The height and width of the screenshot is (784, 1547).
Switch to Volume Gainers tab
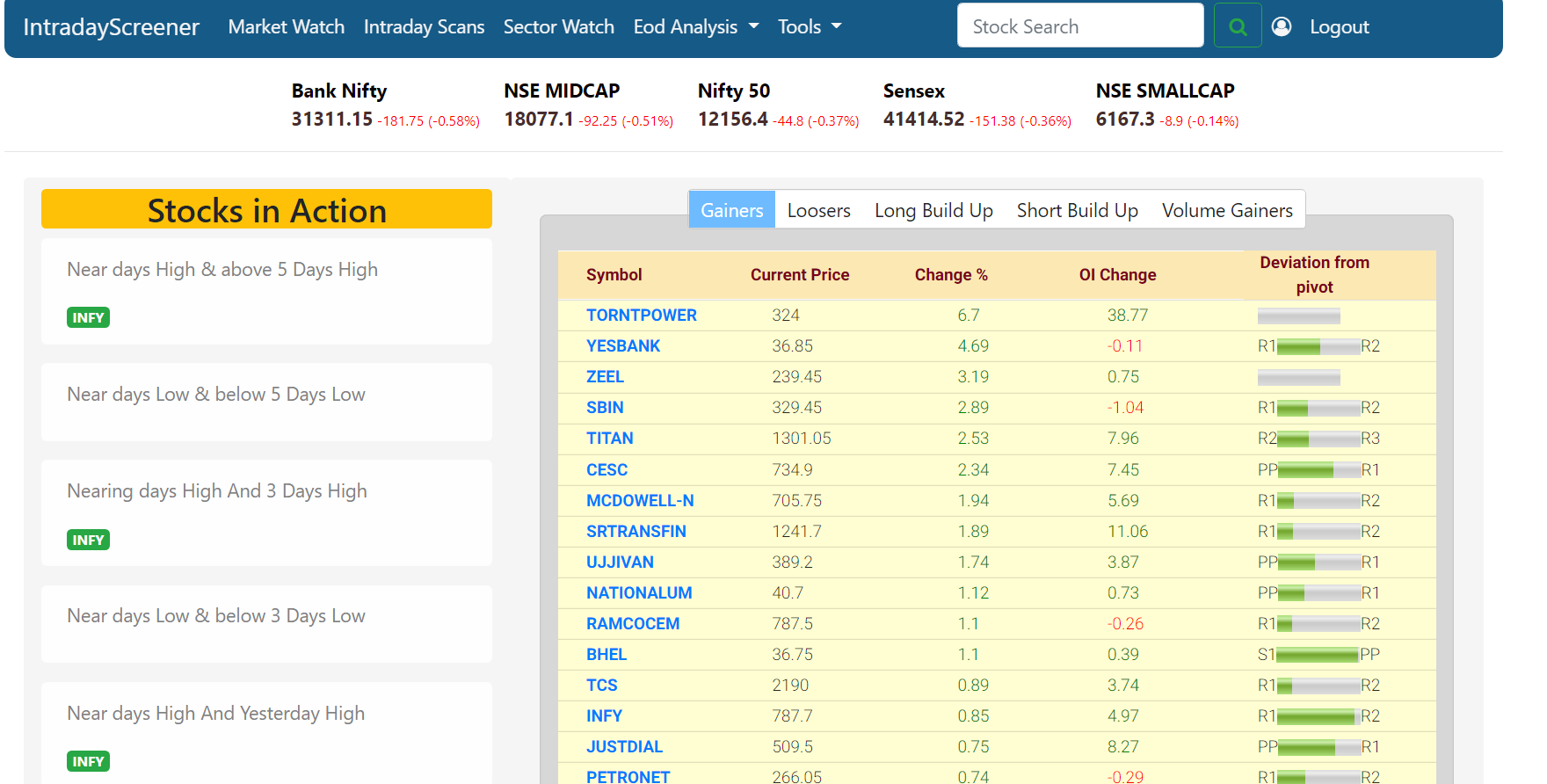click(x=1227, y=210)
